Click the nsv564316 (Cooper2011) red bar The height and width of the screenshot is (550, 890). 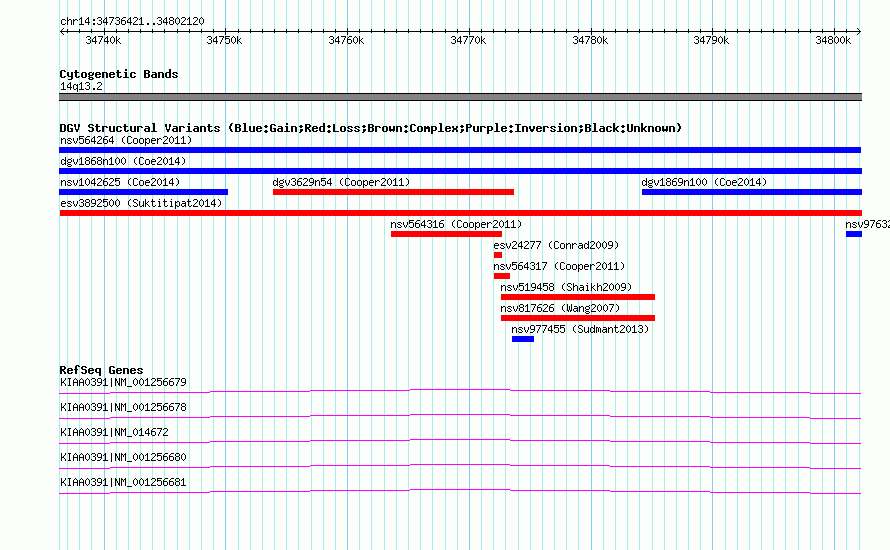click(x=446, y=234)
